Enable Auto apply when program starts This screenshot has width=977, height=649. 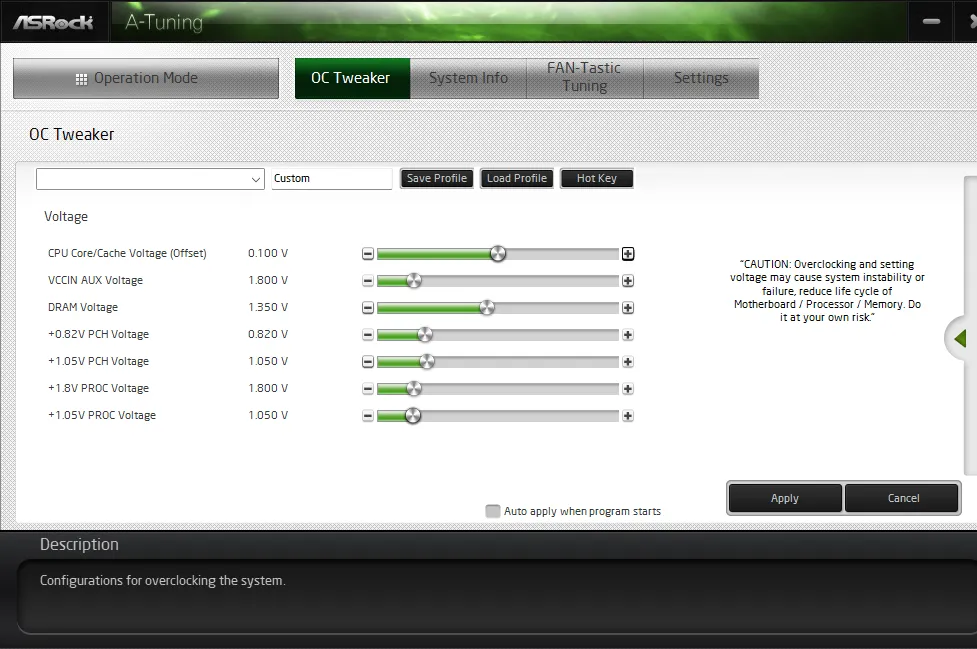click(x=492, y=511)
